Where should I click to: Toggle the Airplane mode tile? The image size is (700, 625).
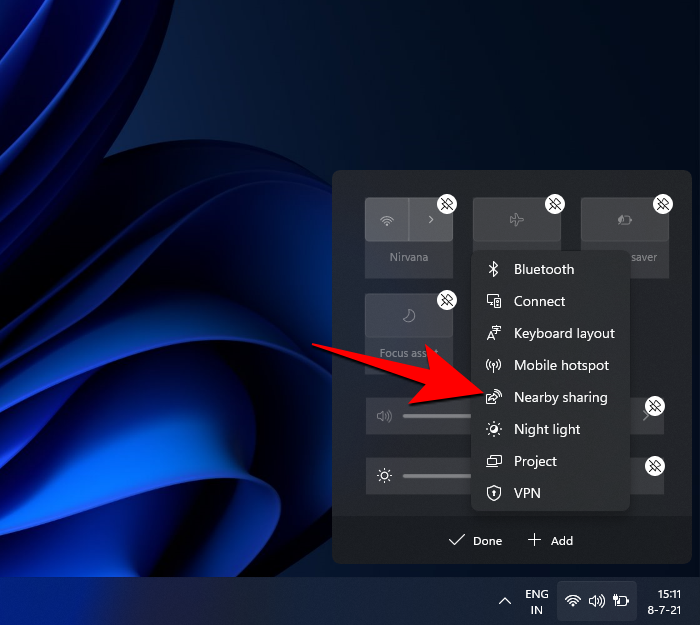[x=516, y=219]
